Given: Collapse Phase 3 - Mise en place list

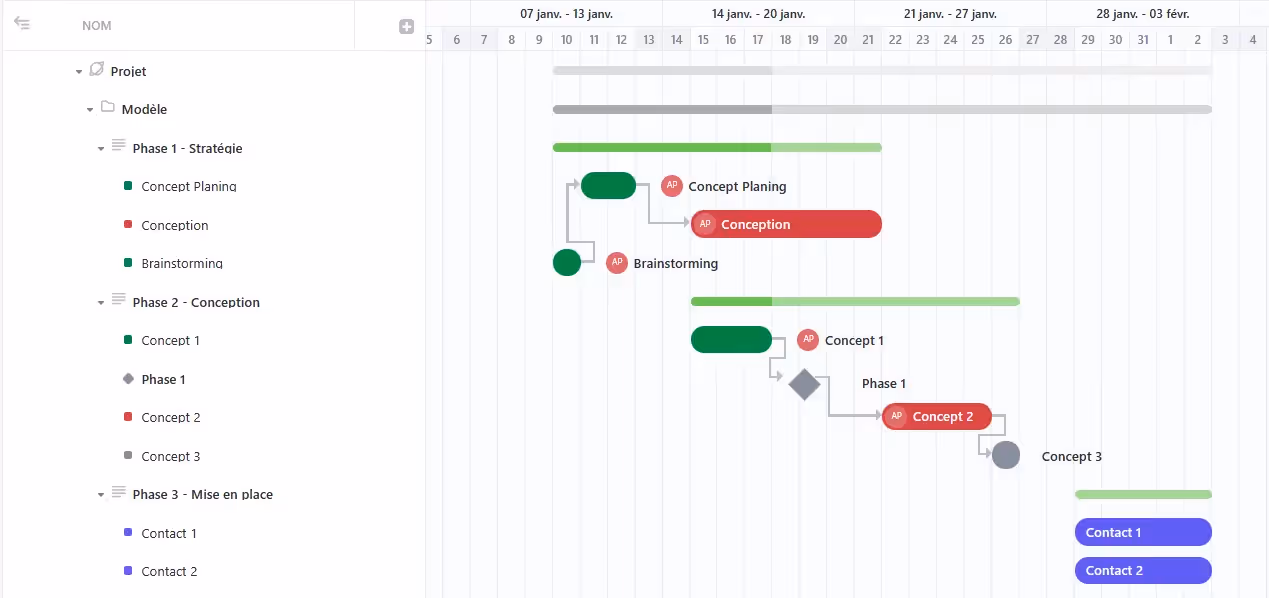Looking at the screenshot, I should pos(101,495).
